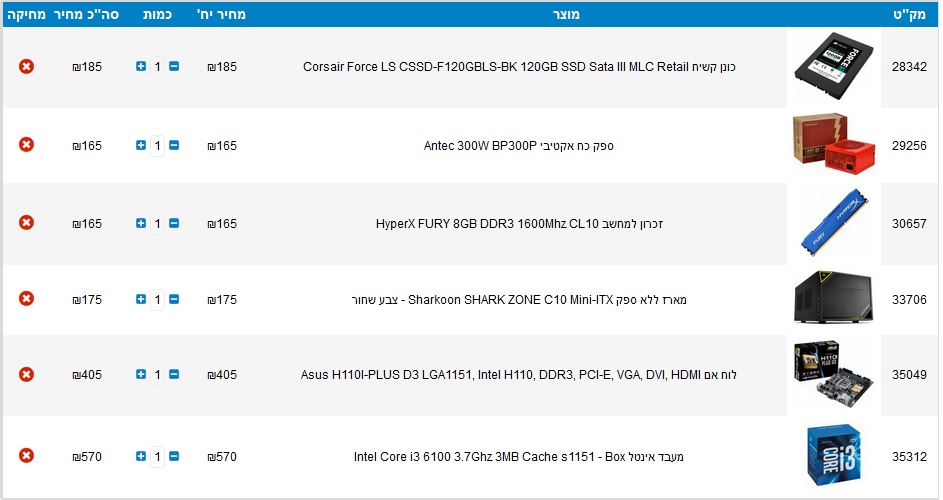Click the quantity field for the Intel i3
This screenshot has height=500, width=943.
click(x=157, y=456)
